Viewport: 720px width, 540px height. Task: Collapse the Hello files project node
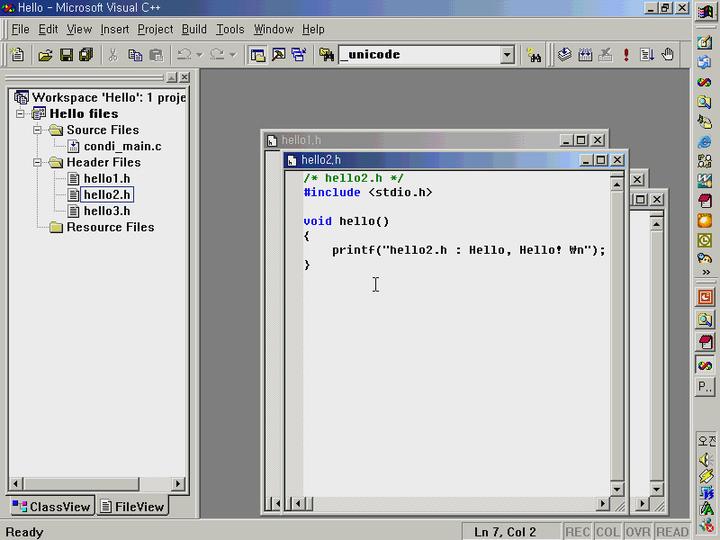20,113
